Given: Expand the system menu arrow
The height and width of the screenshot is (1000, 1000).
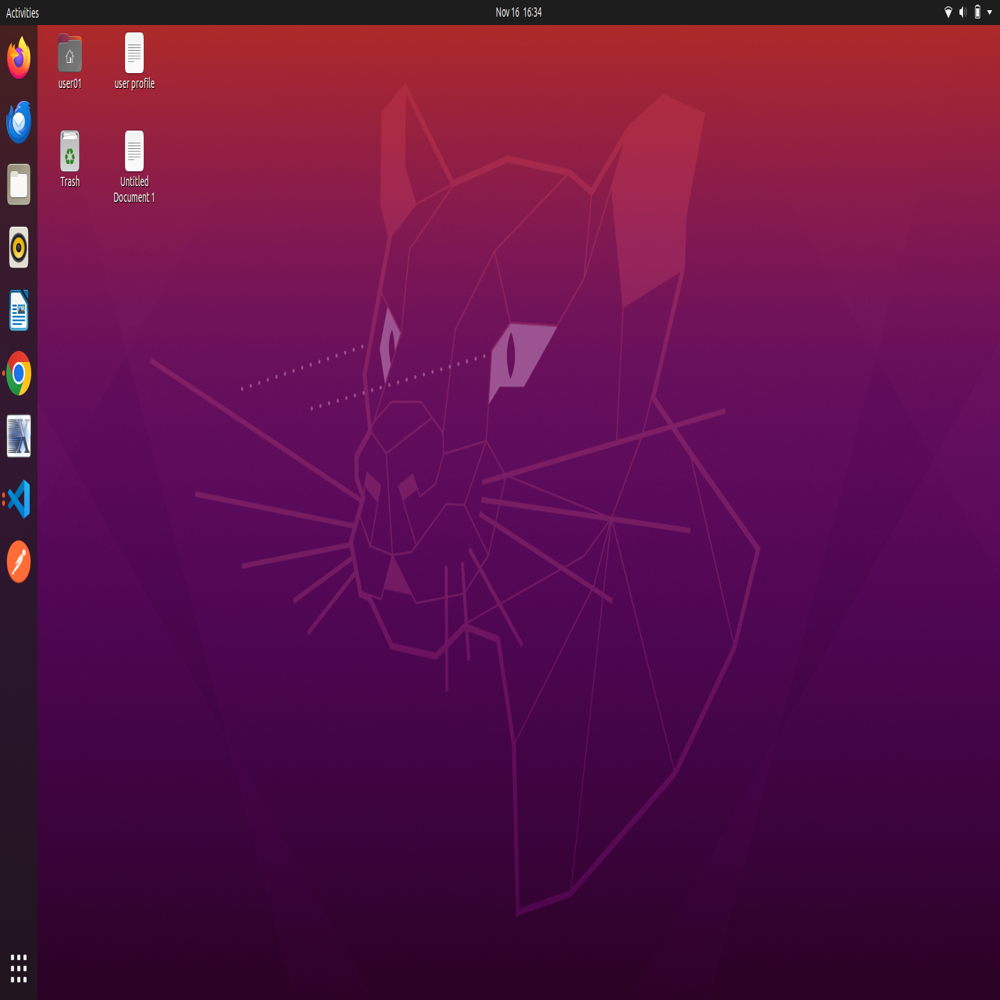Looking at the screenshot, I should [x=990, y=12].
